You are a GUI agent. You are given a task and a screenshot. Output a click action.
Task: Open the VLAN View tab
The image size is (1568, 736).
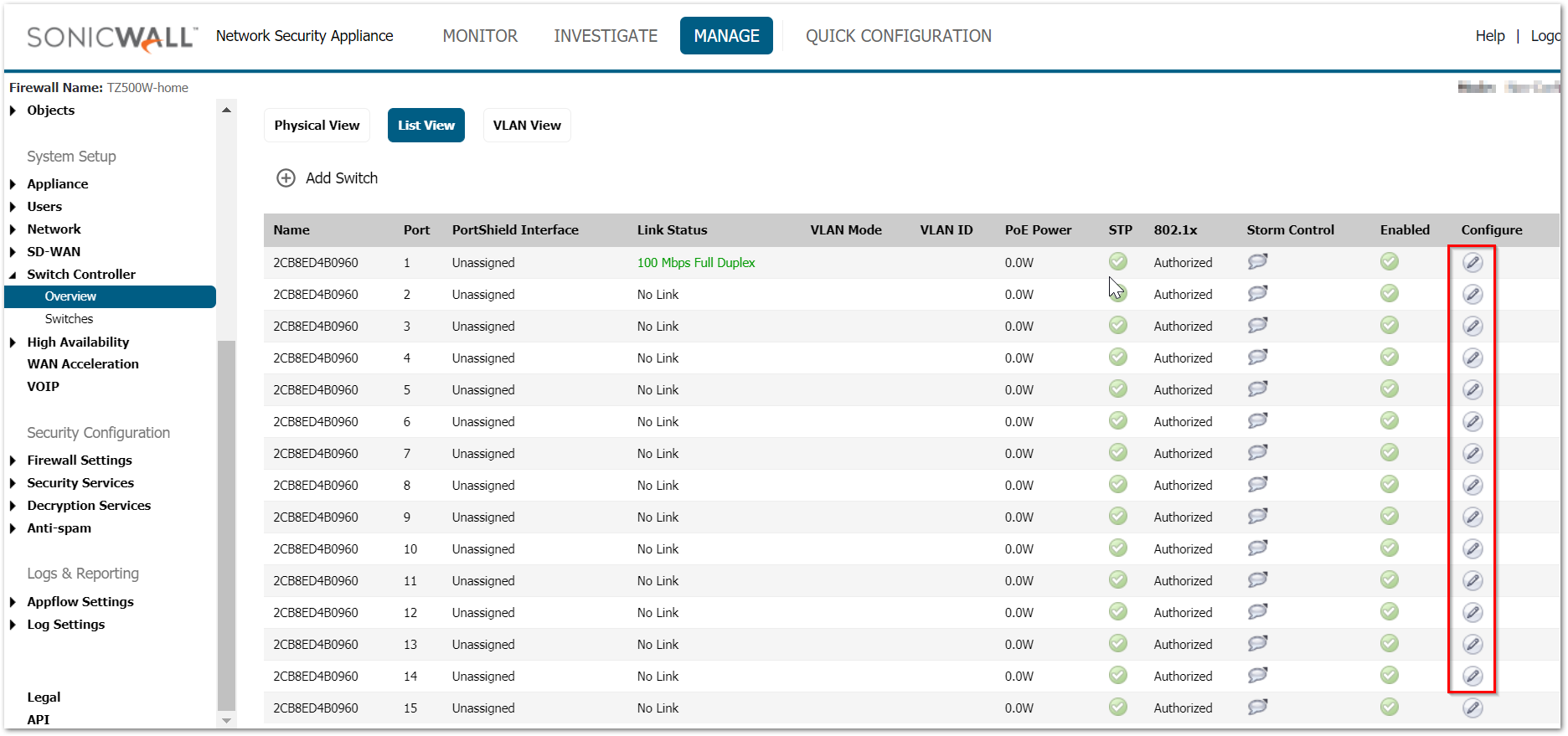click(x=527, y=126)
